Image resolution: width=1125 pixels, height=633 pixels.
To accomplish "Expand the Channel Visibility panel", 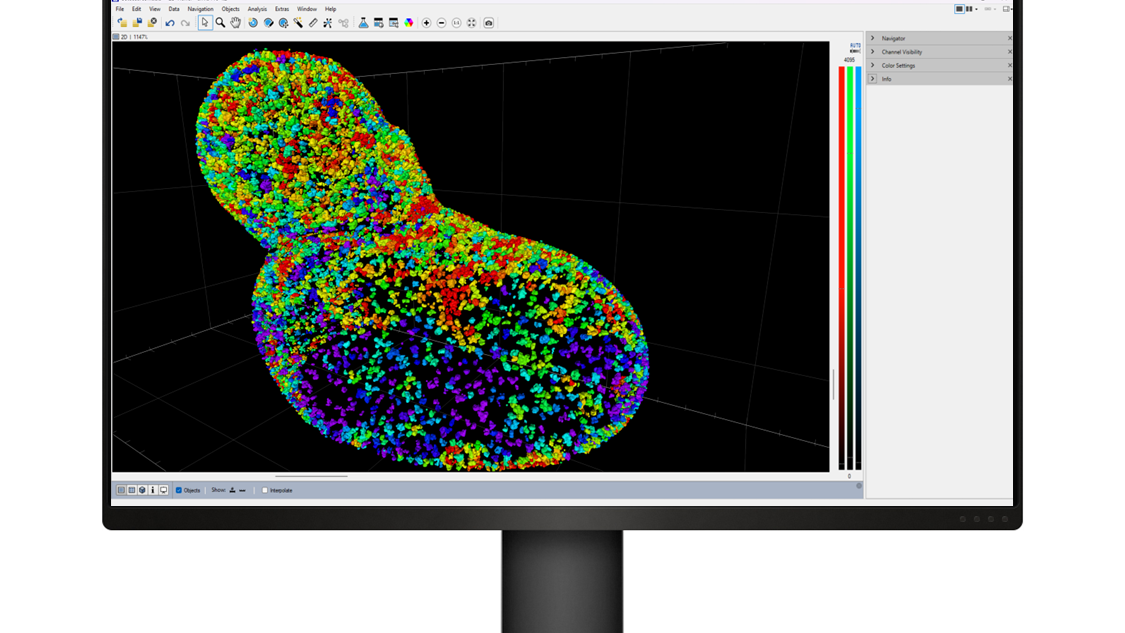I will pos(873,52).
